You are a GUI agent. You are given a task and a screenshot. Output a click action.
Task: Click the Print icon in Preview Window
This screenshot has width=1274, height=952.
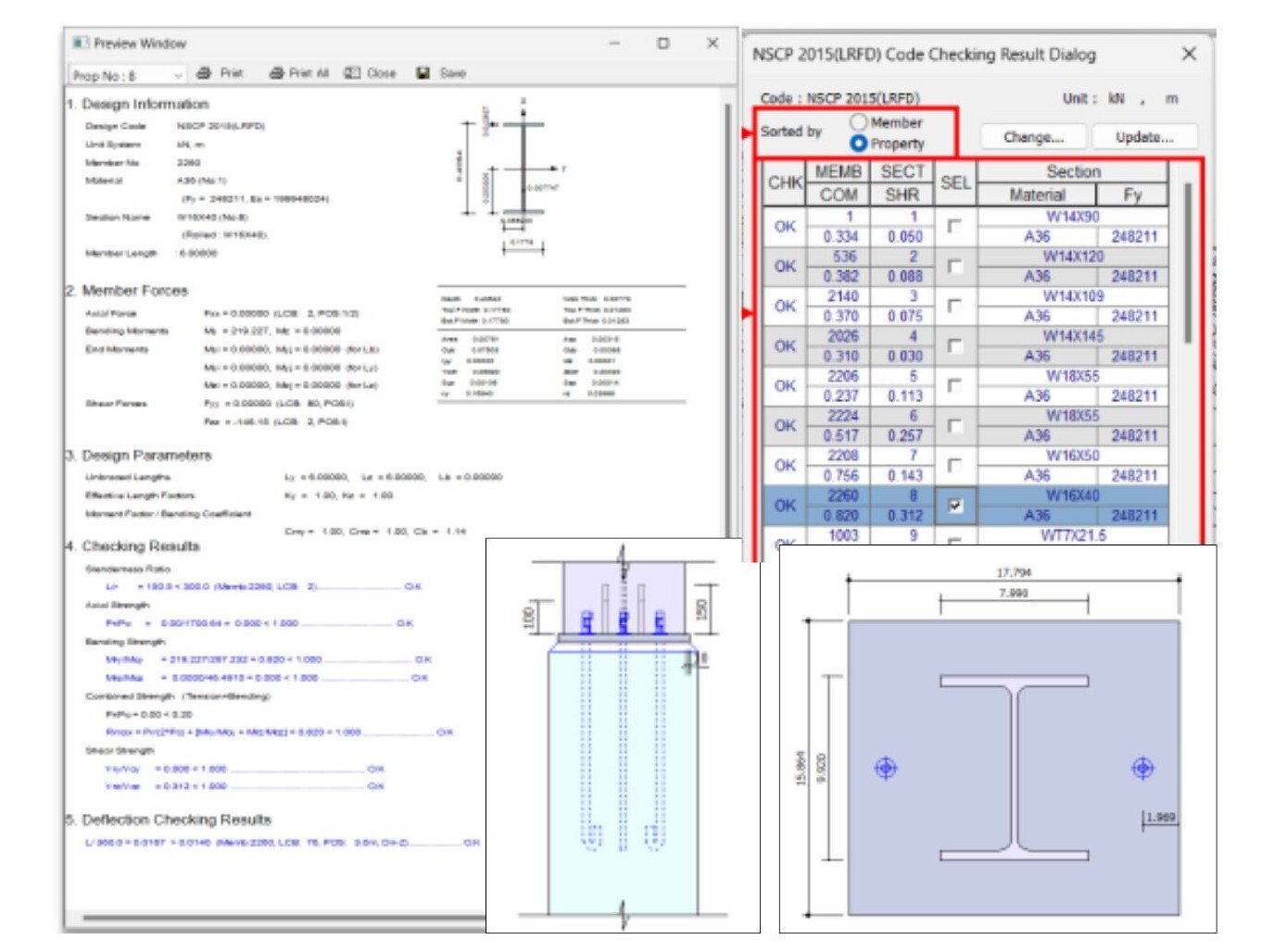204,73
